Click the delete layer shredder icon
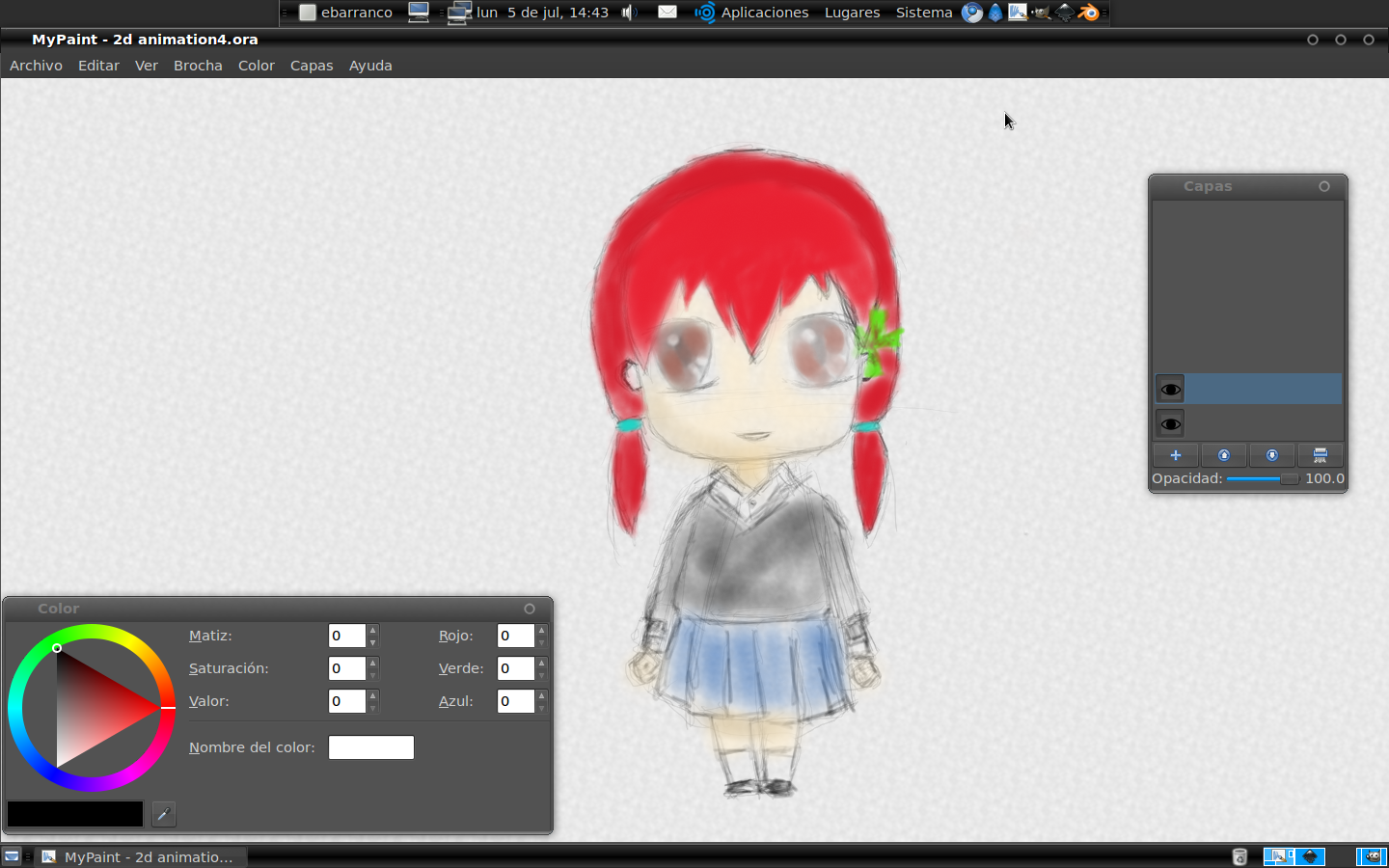This screenshot has height=868, width=1389. (x=1320, y=455)
